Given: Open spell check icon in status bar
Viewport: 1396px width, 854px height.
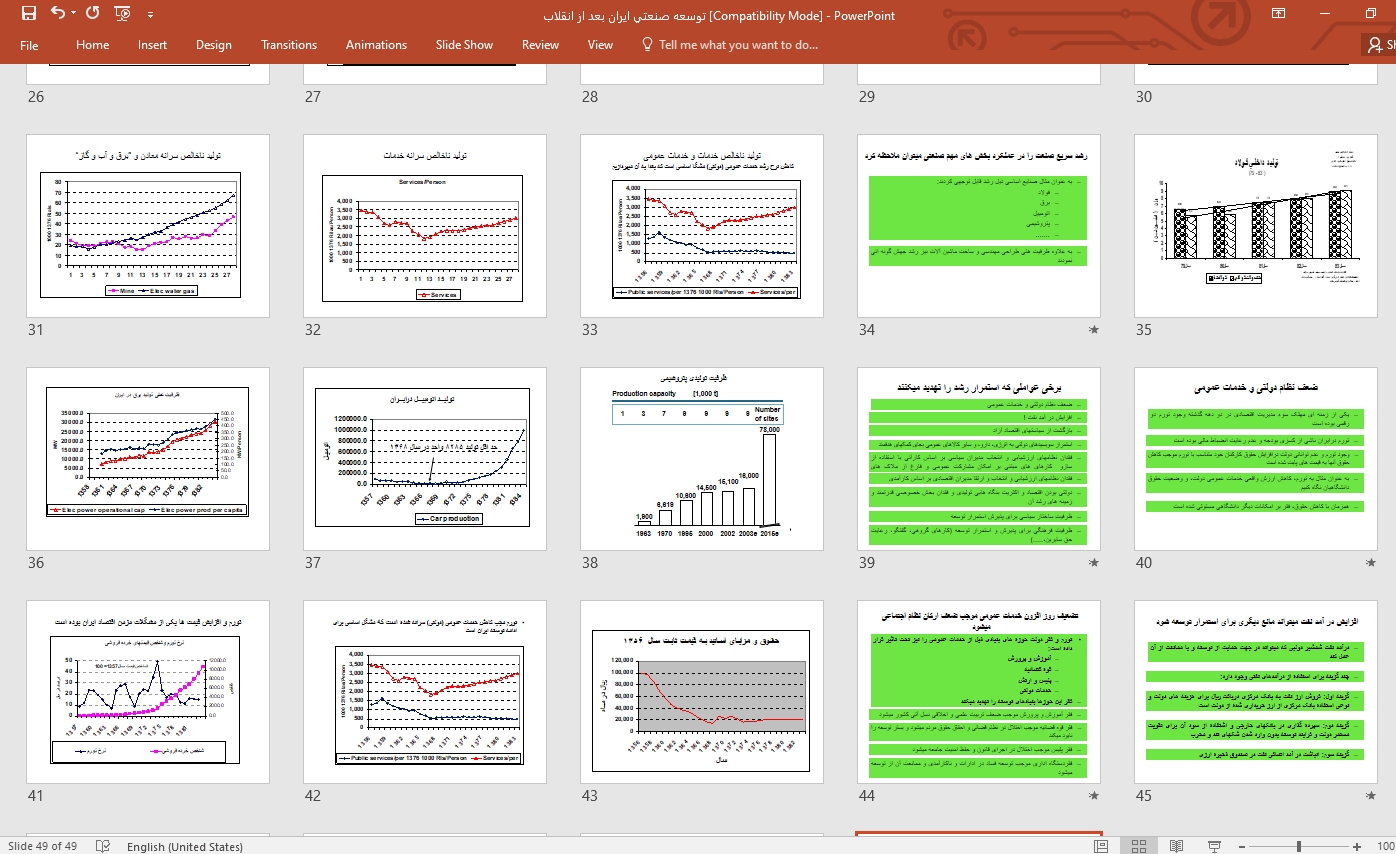Looking at the screenshot, I should (102, 846).
